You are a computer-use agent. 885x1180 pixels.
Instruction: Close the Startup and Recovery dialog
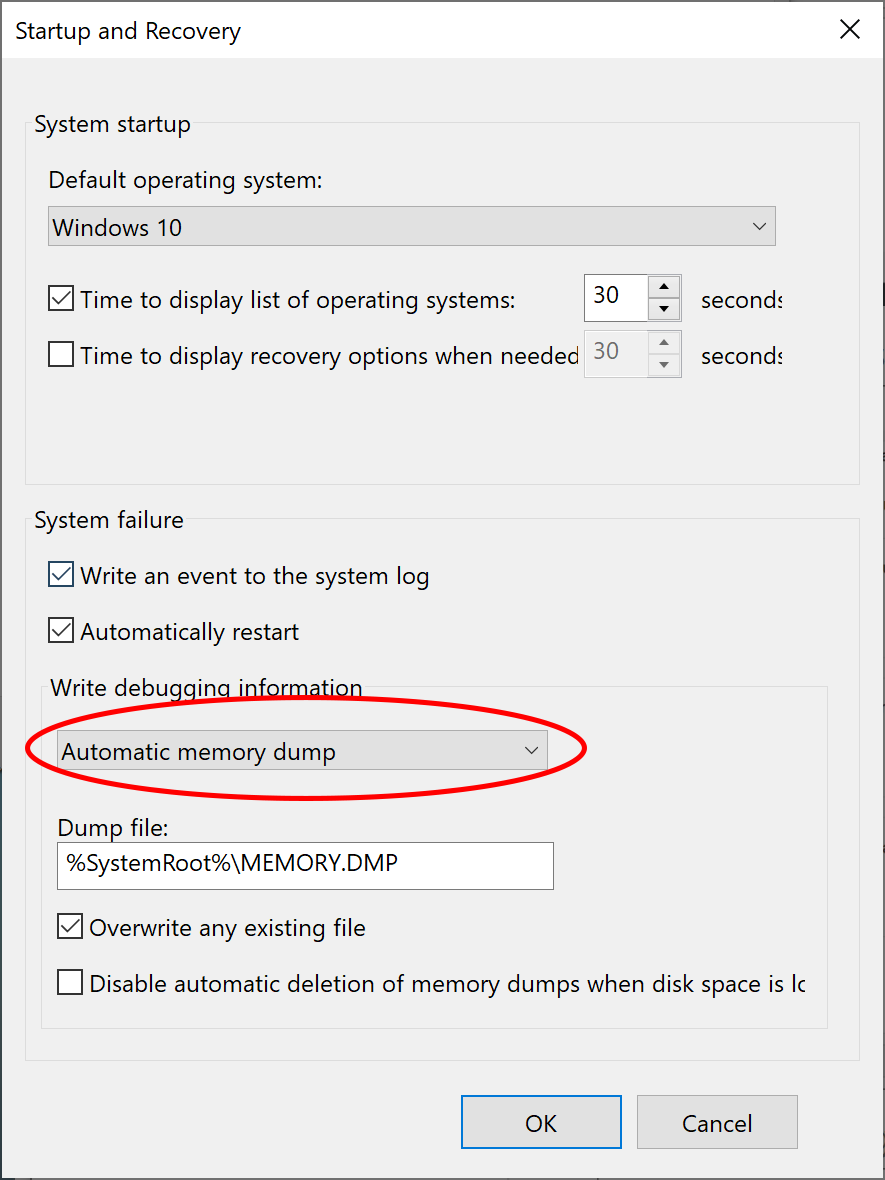[x=849, y=30]
